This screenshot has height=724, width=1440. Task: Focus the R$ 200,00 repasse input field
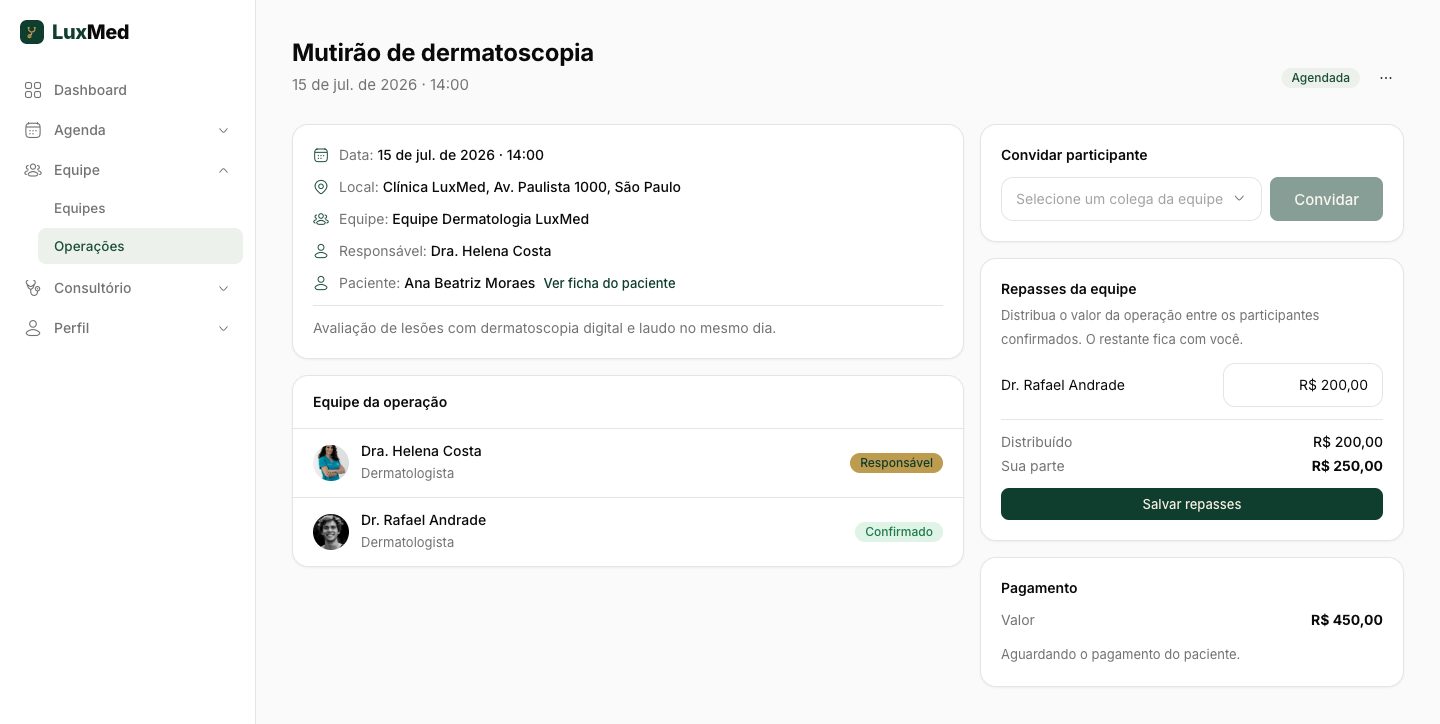(x=1303, y=385)
